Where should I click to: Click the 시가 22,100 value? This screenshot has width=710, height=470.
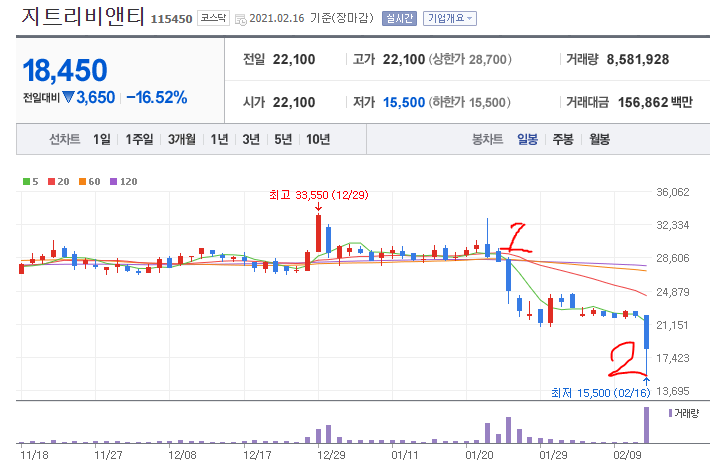(293, 102)
